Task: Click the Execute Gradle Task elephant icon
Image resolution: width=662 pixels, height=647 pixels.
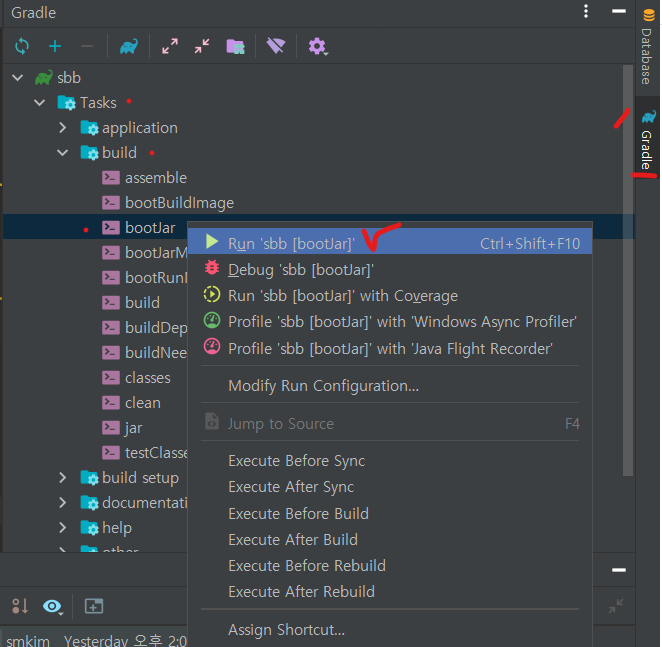Action: pyautogui.click(x=128, y=46)
